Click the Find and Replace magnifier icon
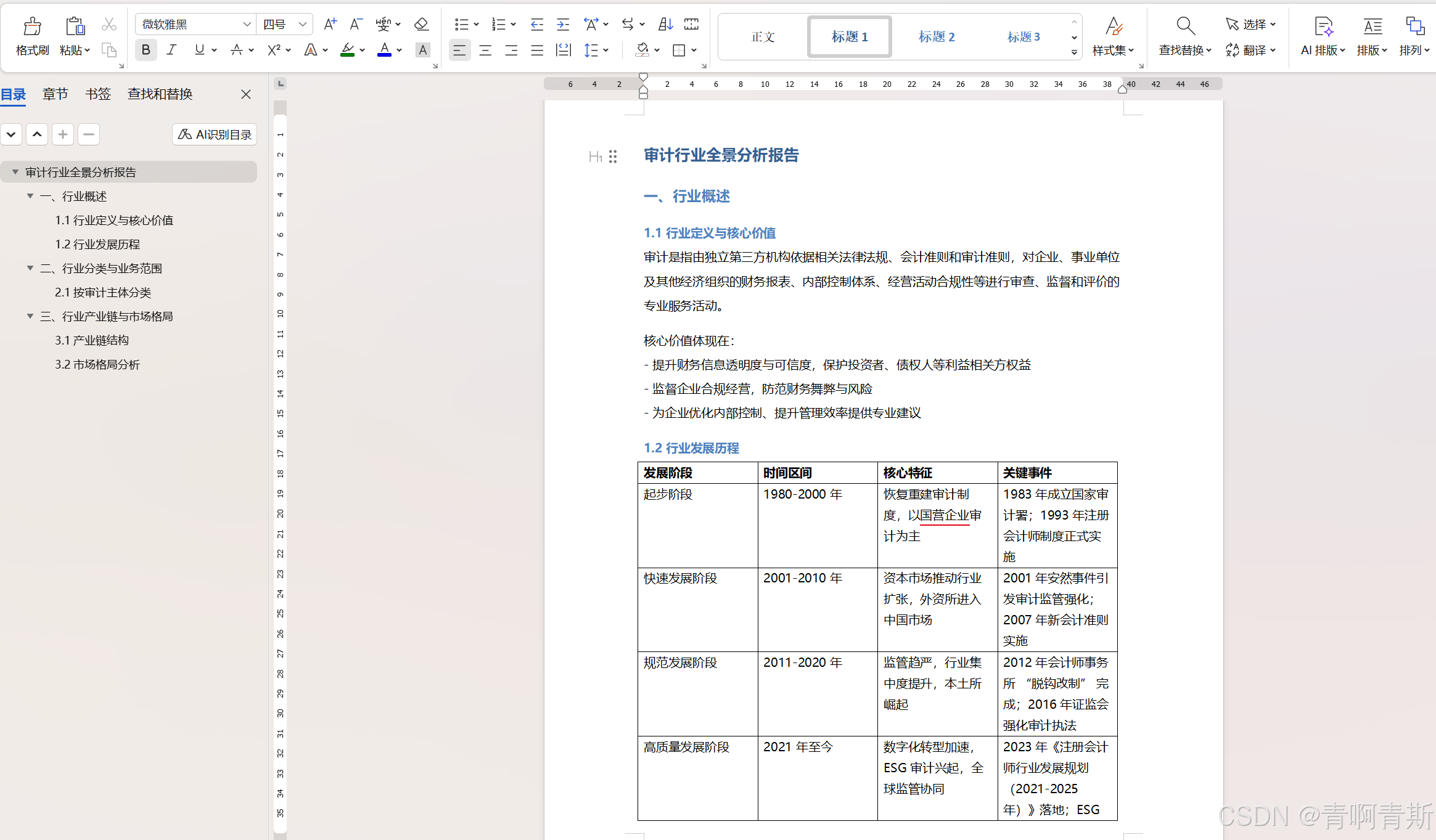 [x=1185, y=26]
